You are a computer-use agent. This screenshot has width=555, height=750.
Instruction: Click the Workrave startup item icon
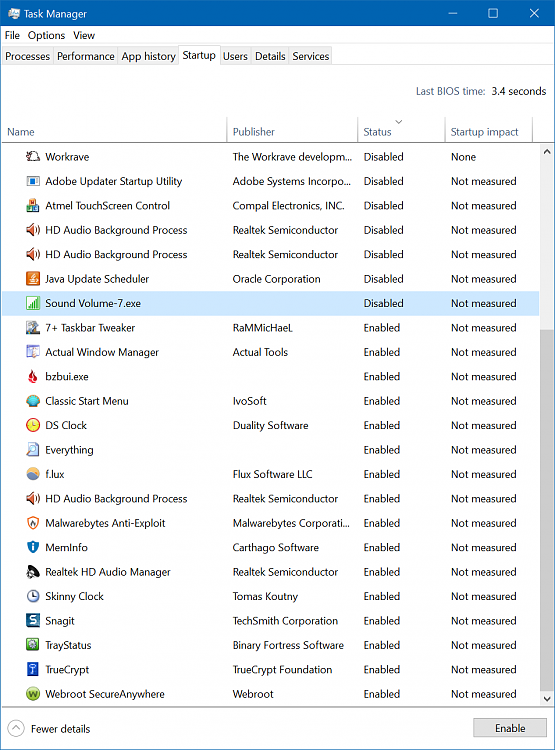[x=33, y=156]
